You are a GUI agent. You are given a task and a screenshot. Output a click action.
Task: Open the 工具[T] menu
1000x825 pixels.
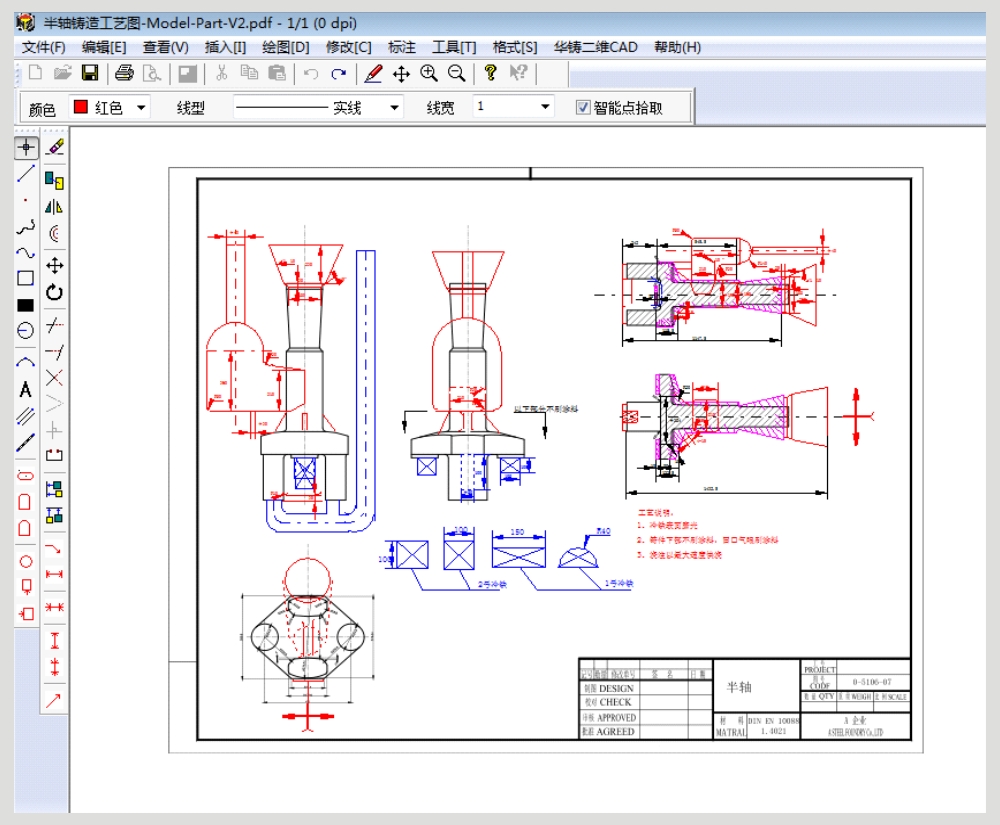point(454,47)
